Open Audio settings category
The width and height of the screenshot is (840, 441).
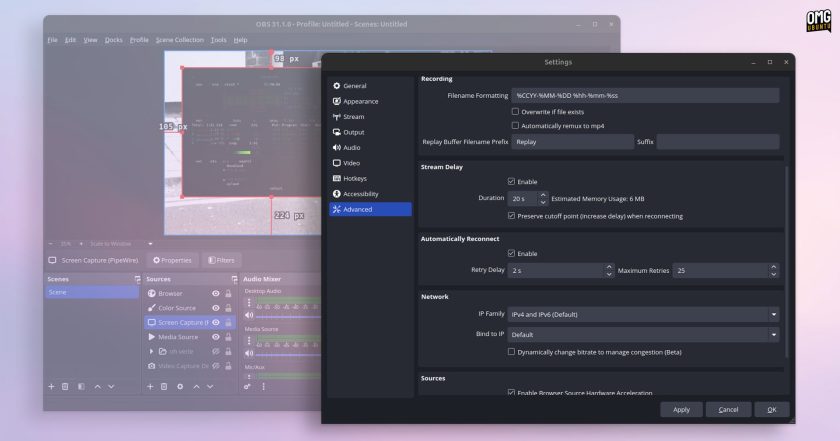[x=370, y=148]
